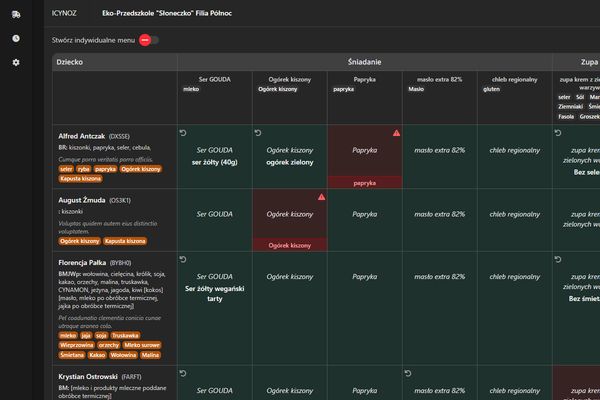Click warning icon on August's Ogórek kiszony cell

point(321,197)
